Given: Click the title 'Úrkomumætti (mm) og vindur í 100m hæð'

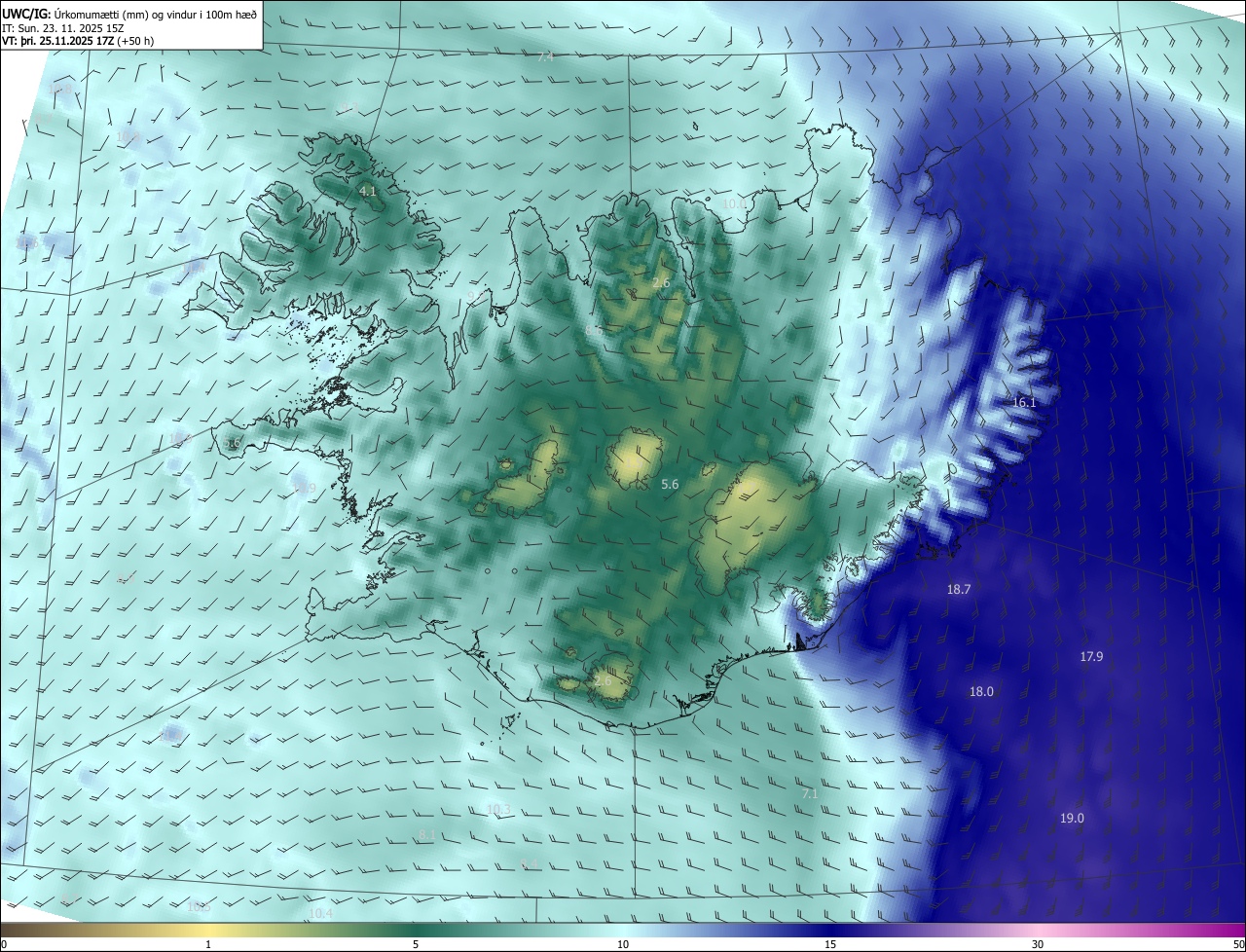Looking at the screenshot, I should [156, 13].
